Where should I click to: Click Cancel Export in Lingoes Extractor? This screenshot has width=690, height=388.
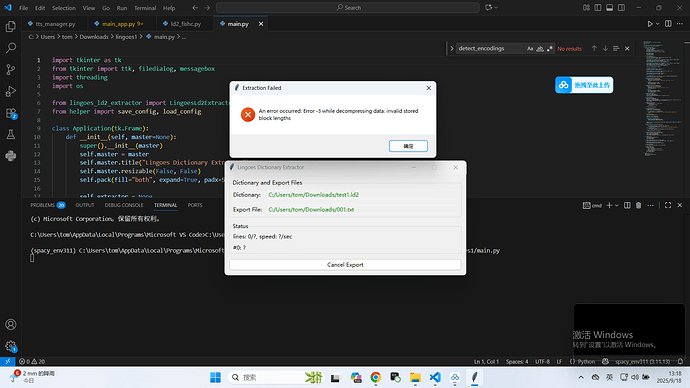point(345,265)
